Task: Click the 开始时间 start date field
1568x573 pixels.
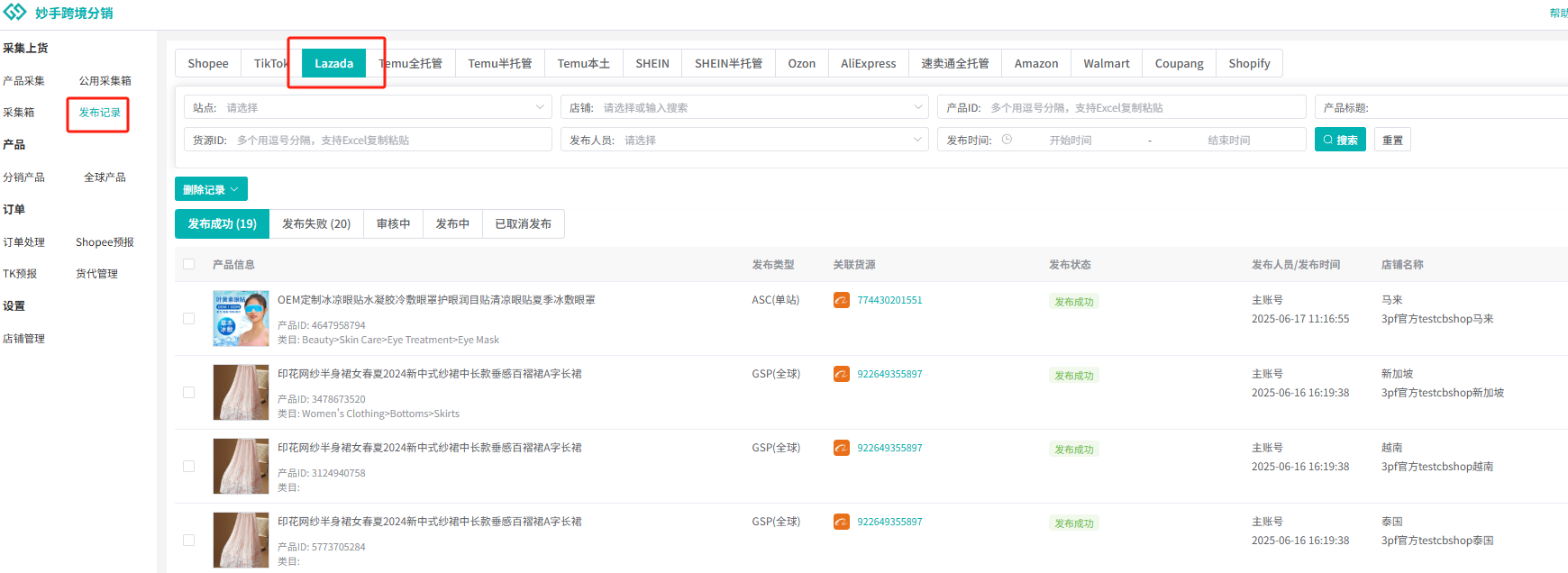Action: 1071,140
